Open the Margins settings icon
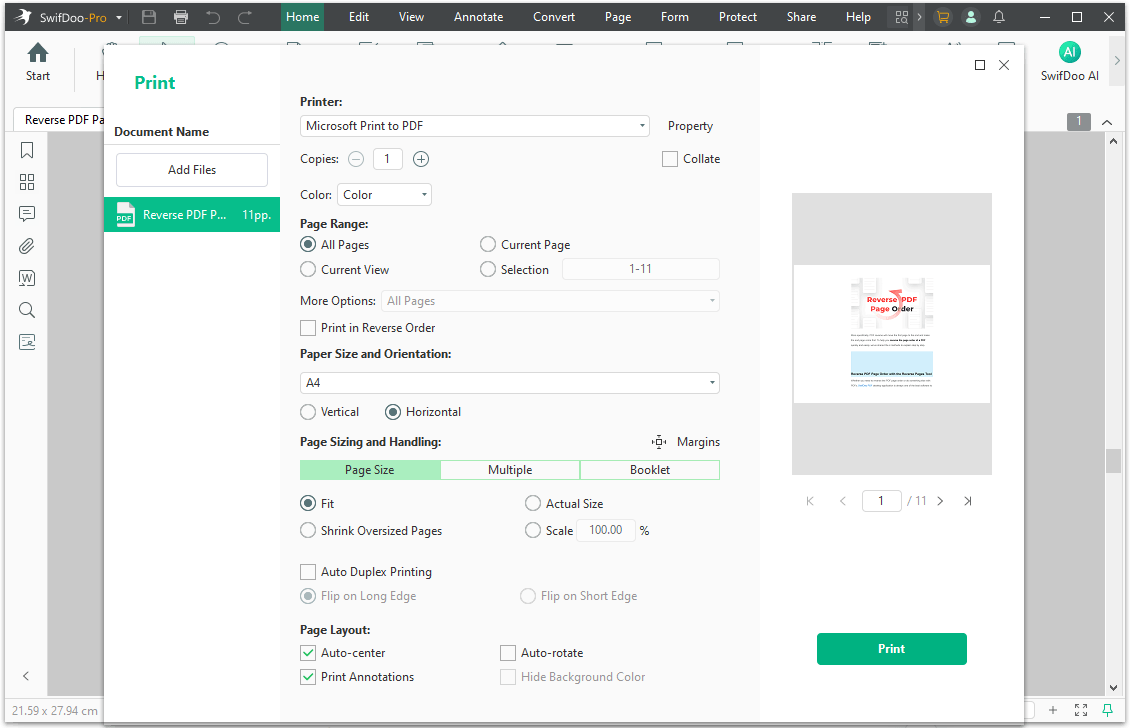 coord(659,442)
